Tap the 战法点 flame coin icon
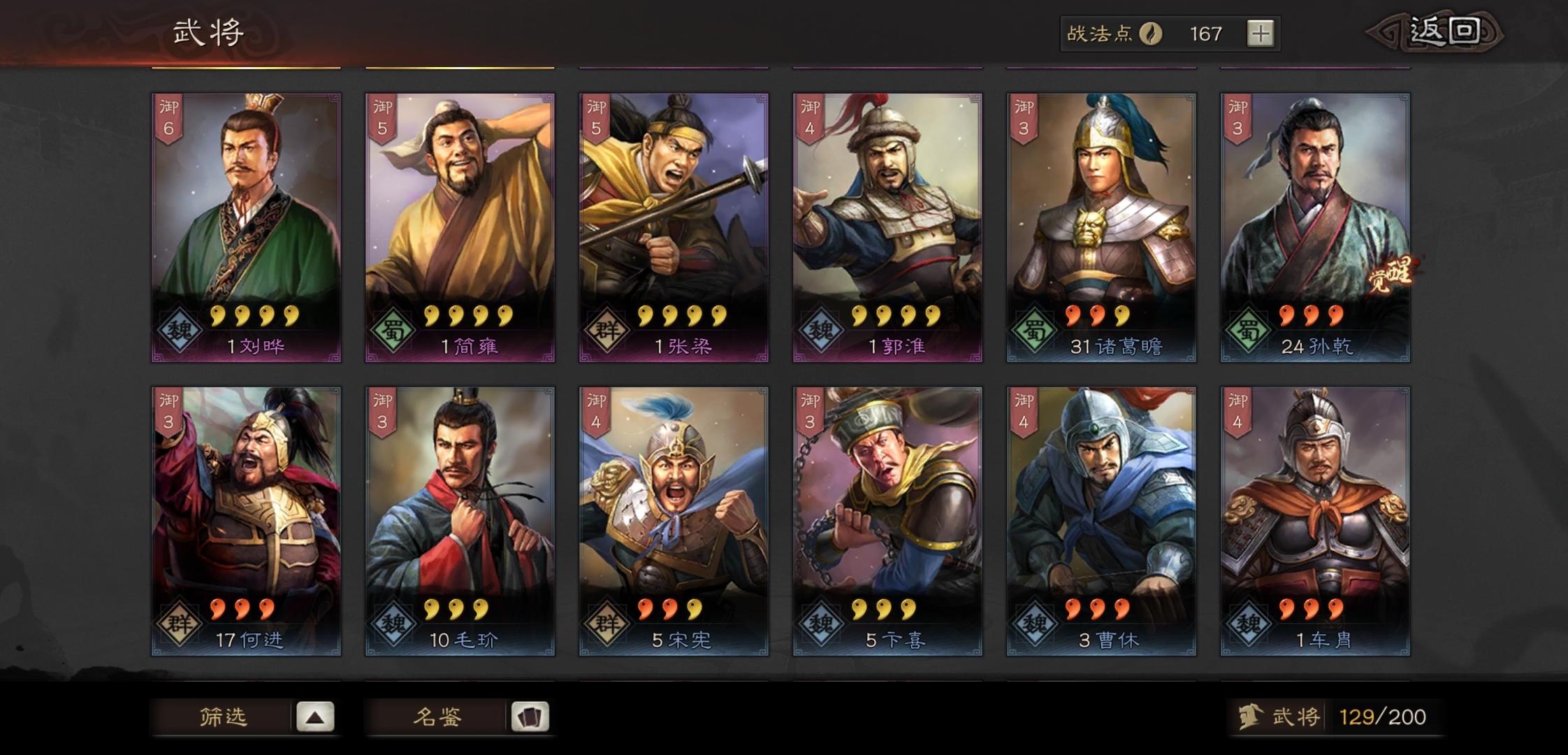The width and height of the screenshot is (1568, 755). coord(1150,34)
